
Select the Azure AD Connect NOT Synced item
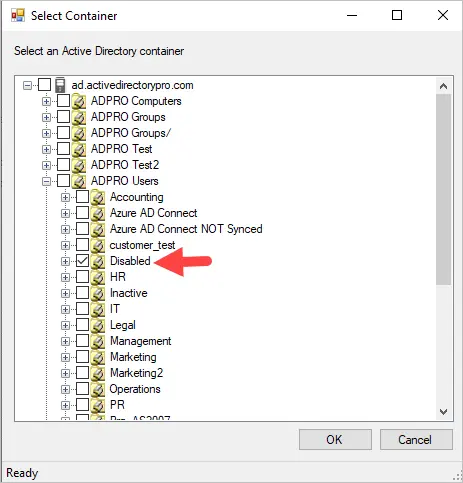tap(186, 229)
